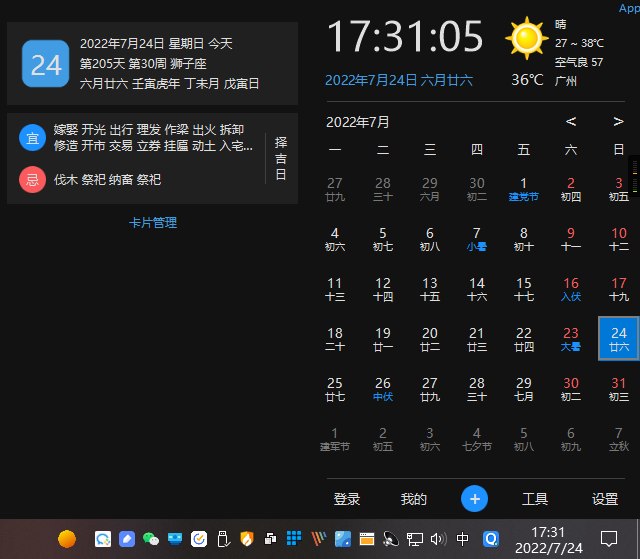Click the 广州 city label
This screenshot has height=559, width=640.
point(566,81)
